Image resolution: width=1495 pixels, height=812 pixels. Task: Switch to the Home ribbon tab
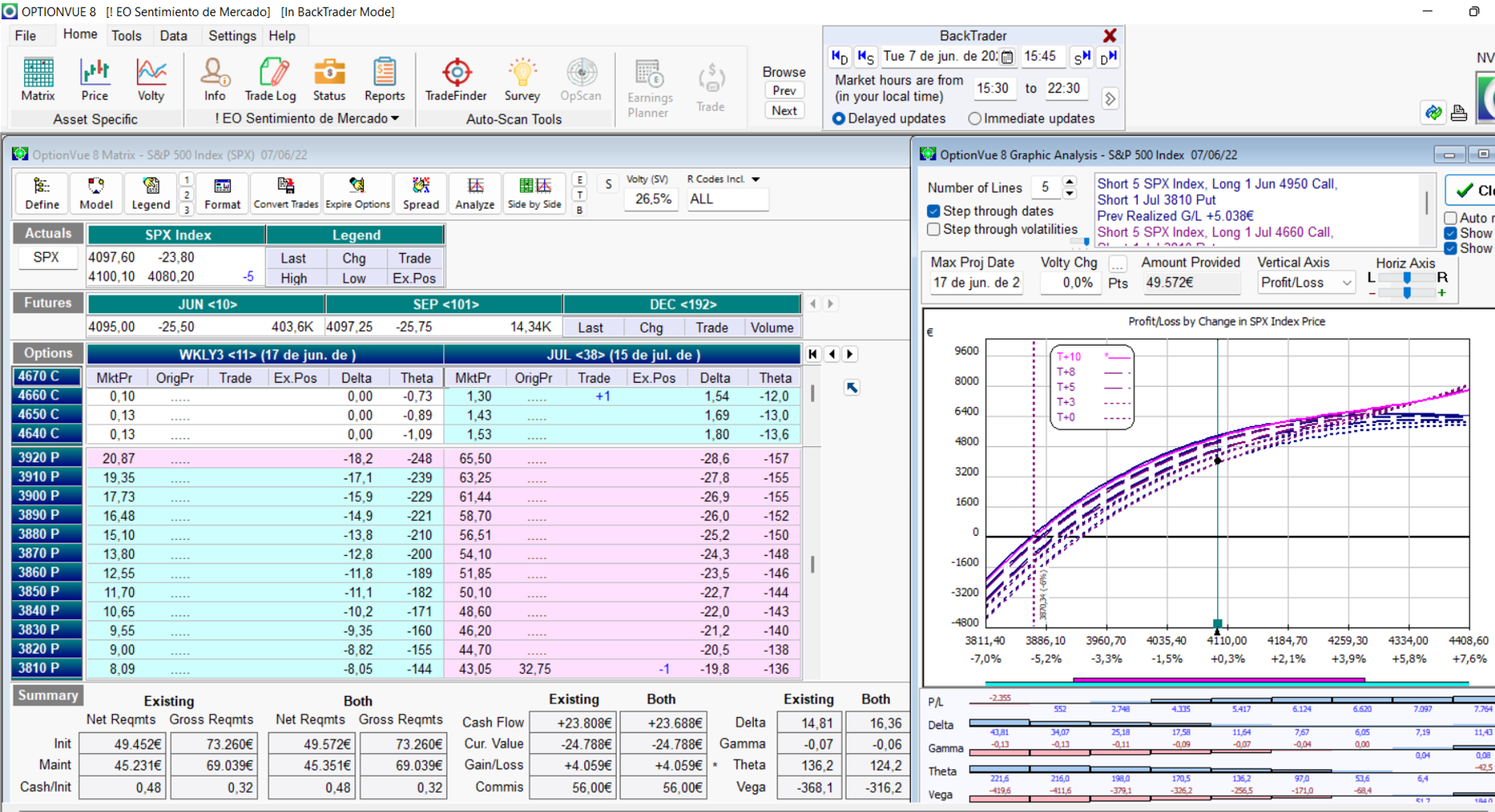click(80, 35)
